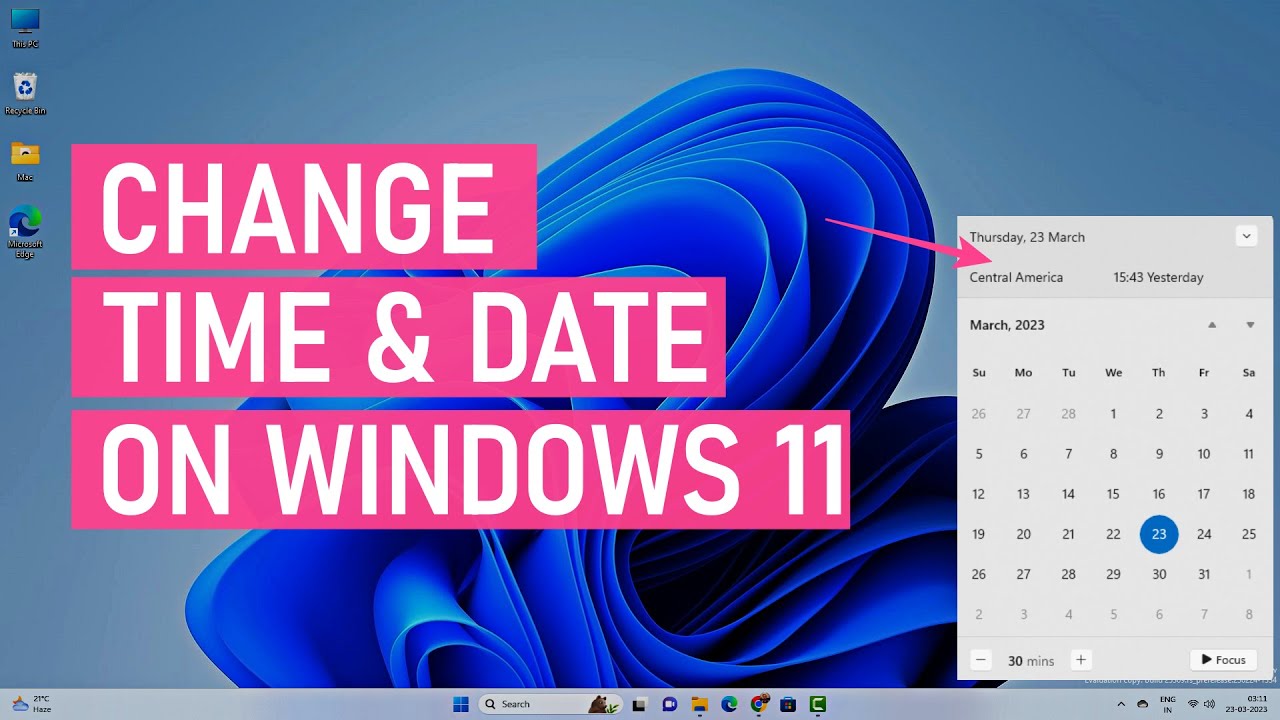Screen dimensions: 1280x720
Task: Launch Google Chrome from the taskbar
Action: (758, 704)
